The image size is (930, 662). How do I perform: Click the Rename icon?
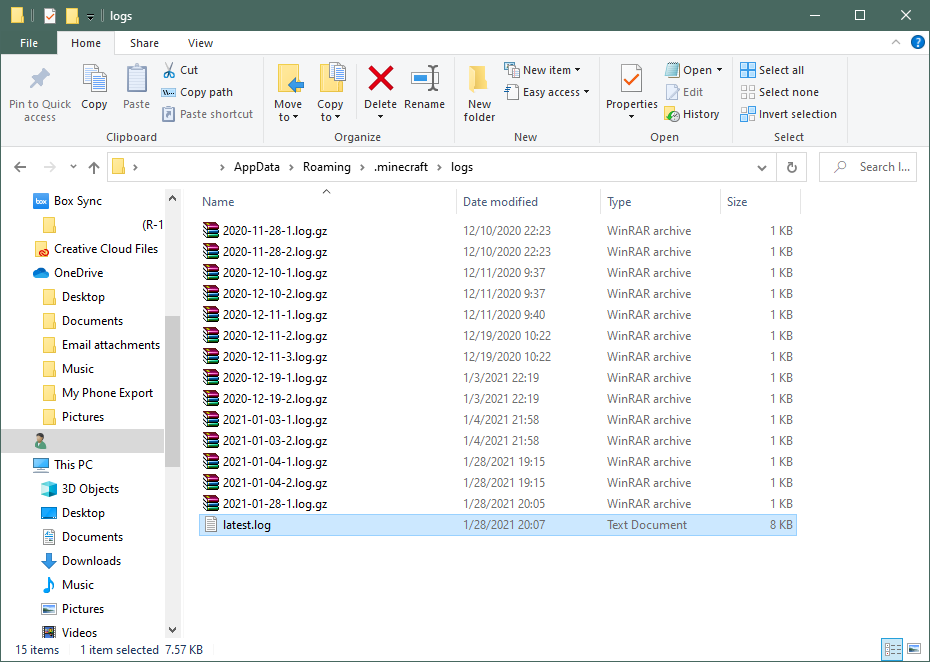(x=425, y=90)
